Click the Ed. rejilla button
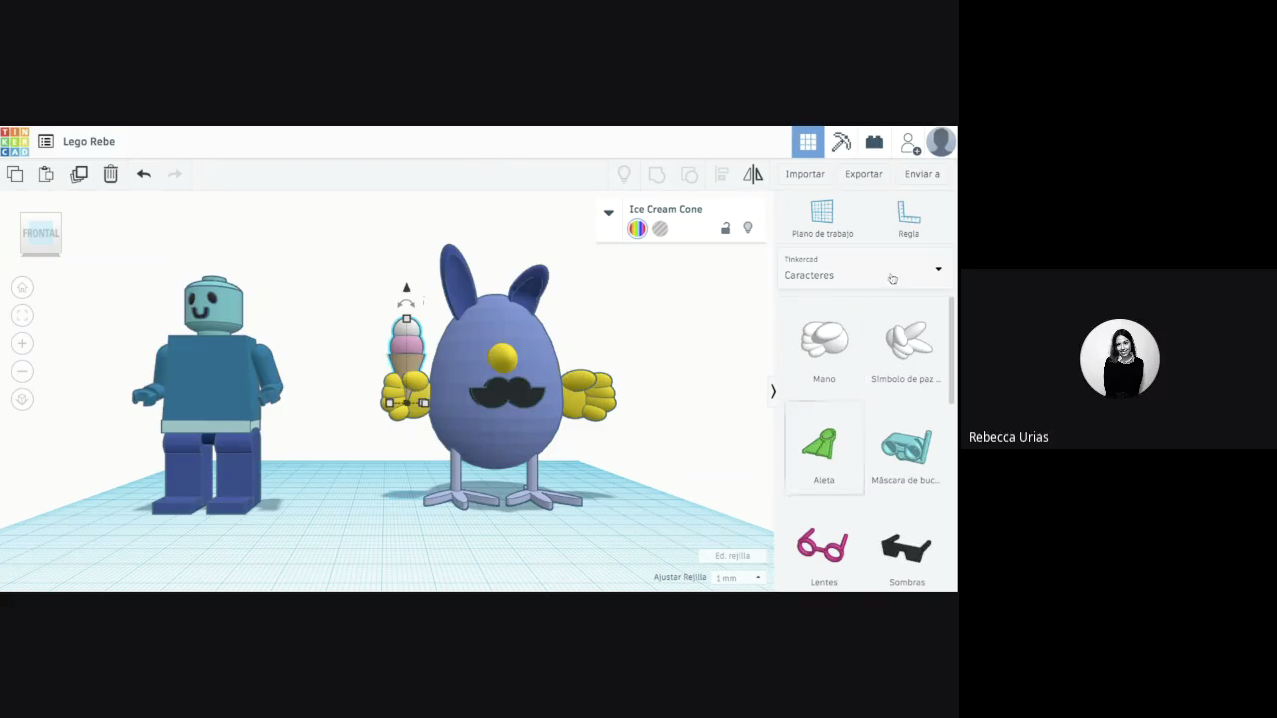1277x718 pixels. coord(733,556)
